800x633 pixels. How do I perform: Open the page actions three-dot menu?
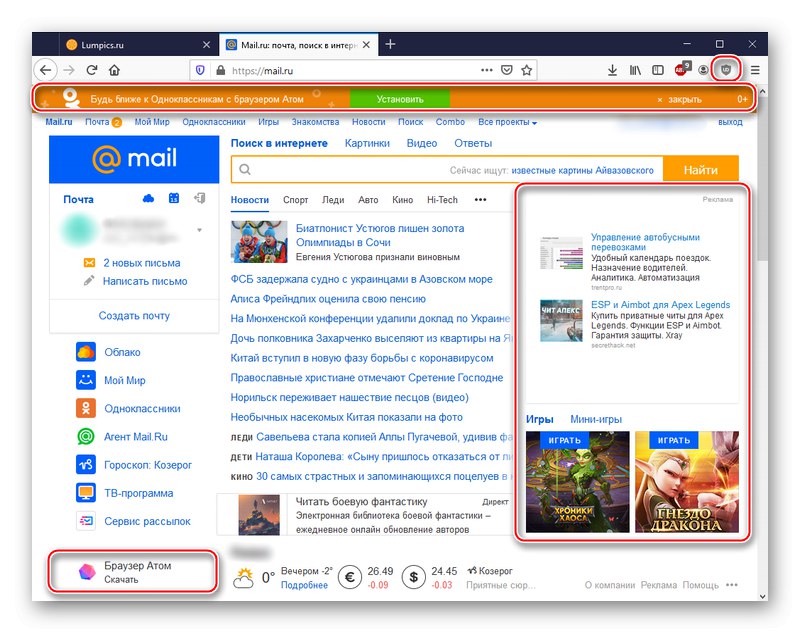pyautogui.click(x=487, y=70)
